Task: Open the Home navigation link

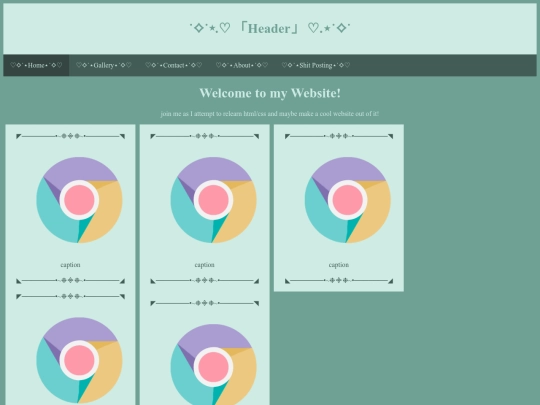Action: point(36,65)
